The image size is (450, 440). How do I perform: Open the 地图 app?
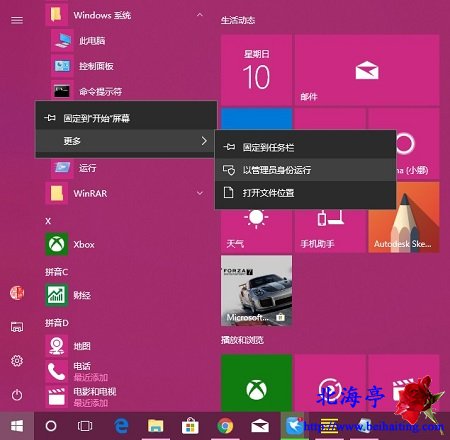(127, 346)
